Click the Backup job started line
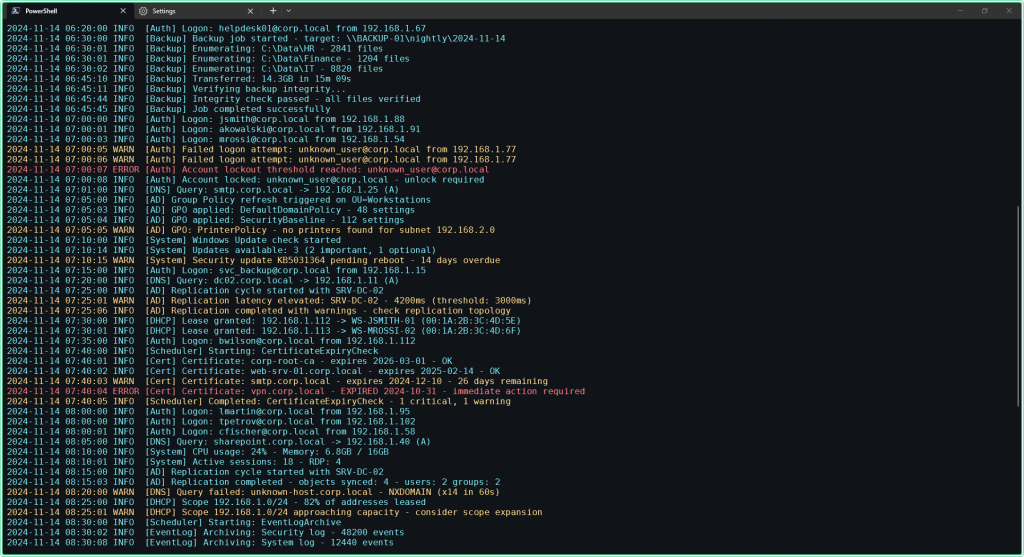 tap(256, 39)
